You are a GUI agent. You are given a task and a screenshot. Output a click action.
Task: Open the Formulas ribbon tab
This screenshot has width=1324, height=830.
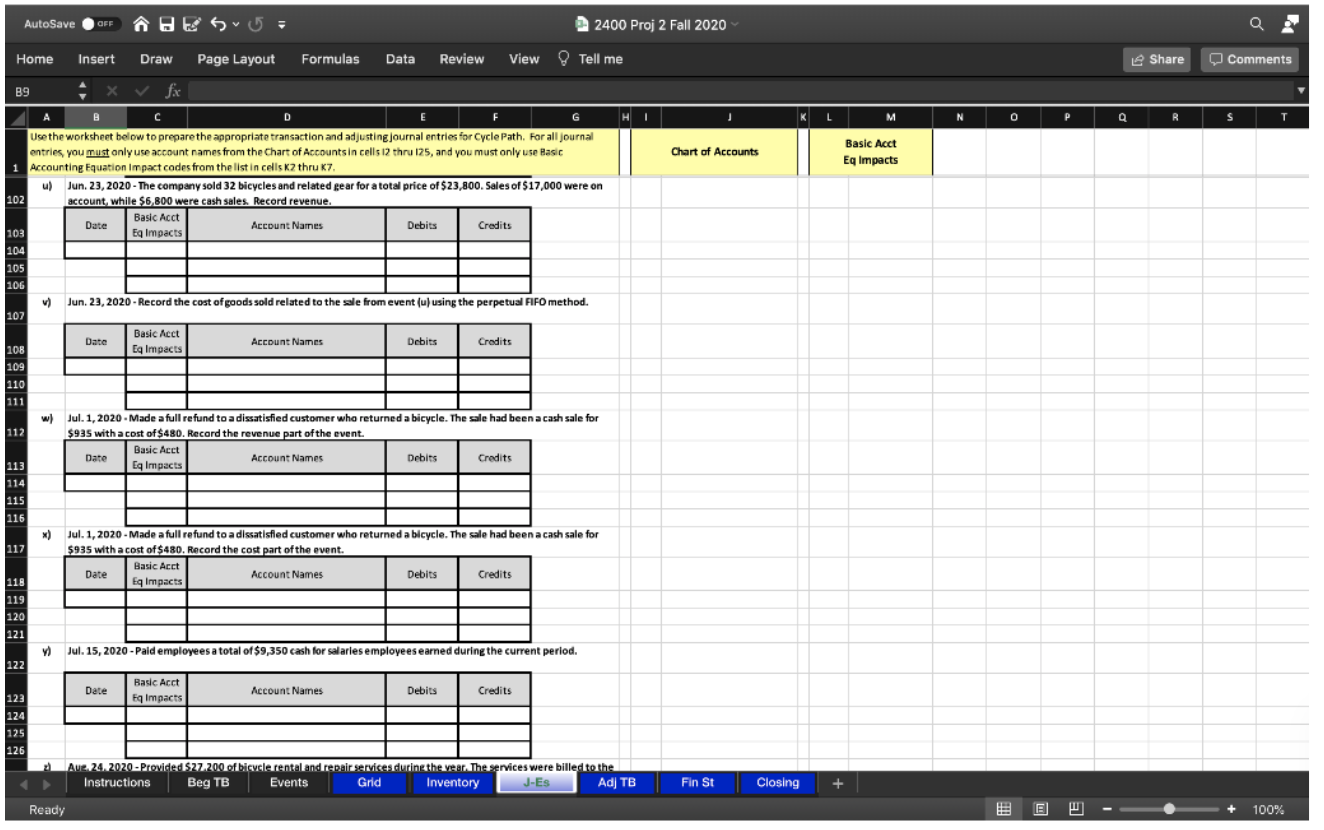point(330,59)
